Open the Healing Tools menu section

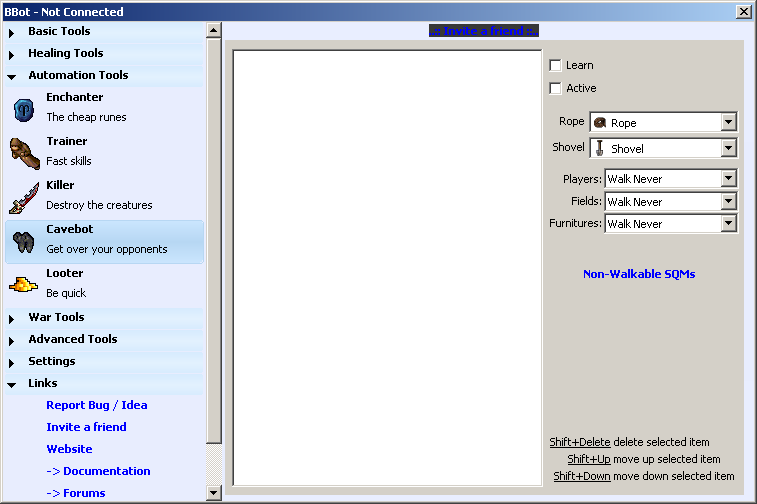pos(65,53)
